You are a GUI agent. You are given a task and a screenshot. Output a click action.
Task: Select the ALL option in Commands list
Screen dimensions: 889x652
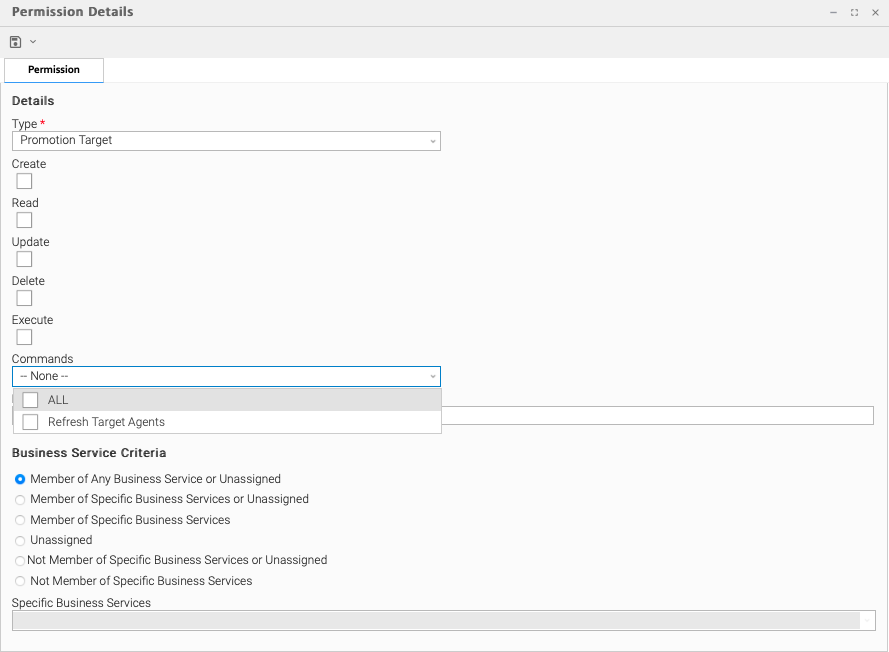point(31,400)
